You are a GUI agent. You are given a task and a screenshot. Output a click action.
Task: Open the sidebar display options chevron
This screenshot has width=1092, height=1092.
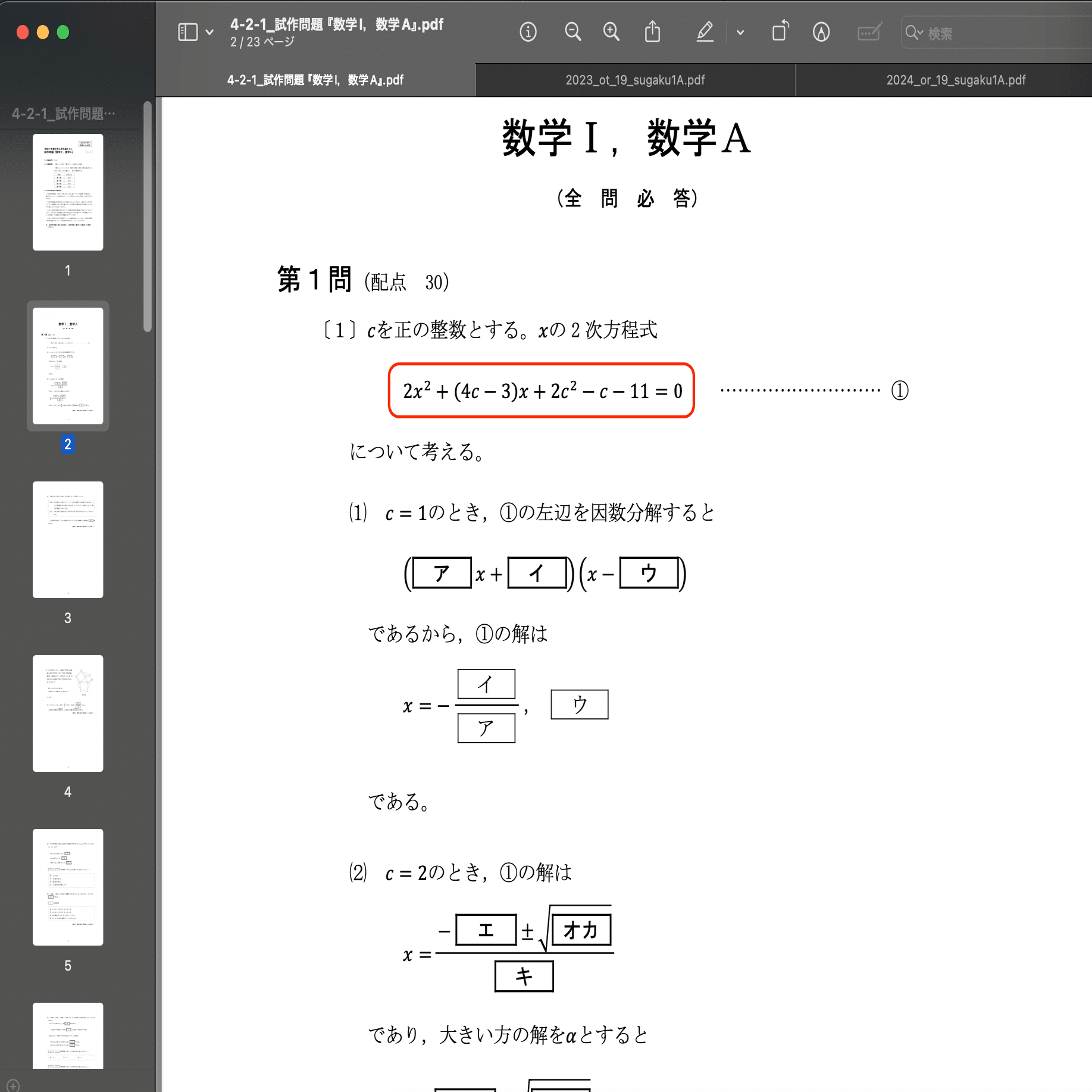(x=209, y=32)
